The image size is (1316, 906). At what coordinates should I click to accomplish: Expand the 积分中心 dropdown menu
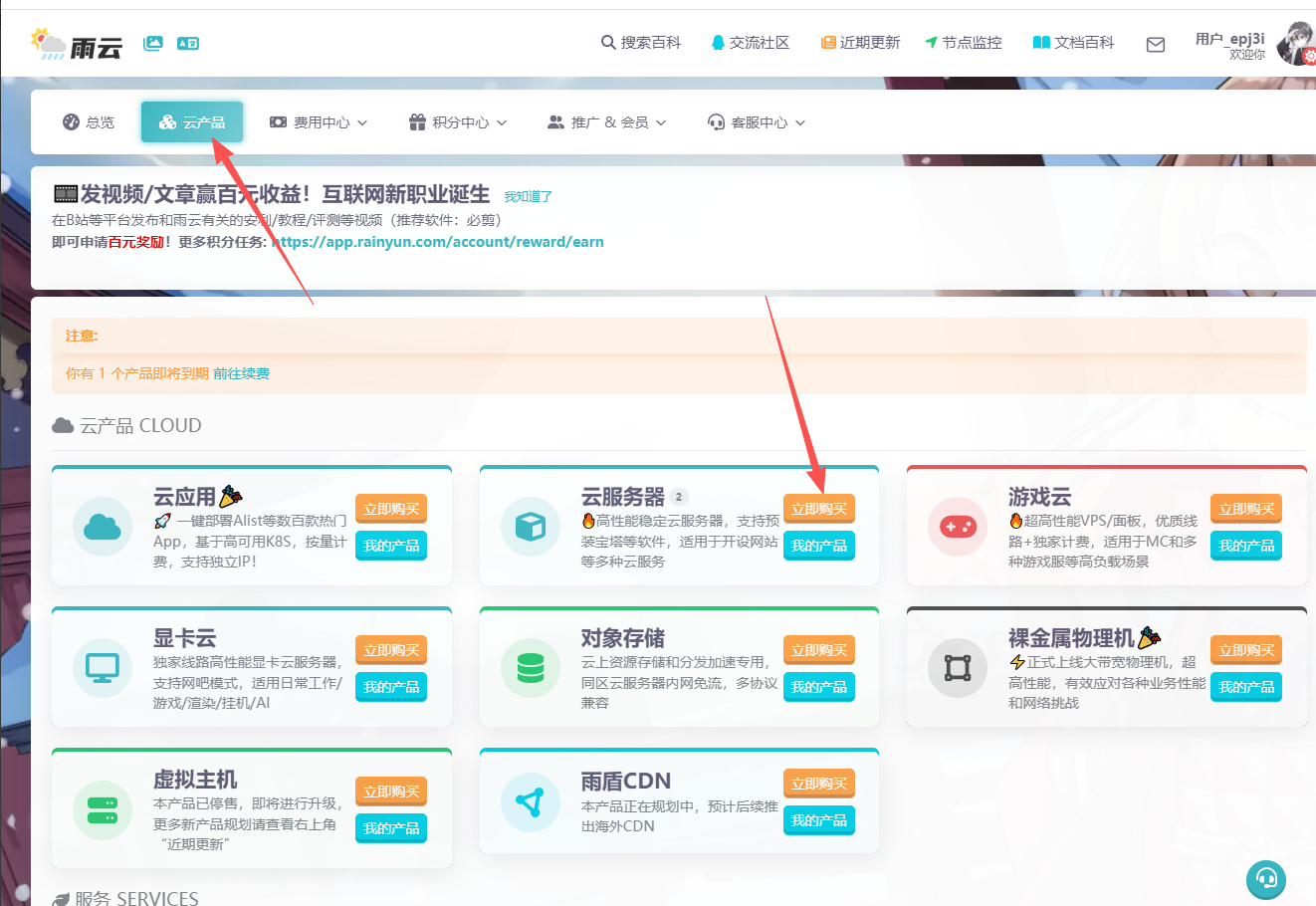pyautogui.click(x=458, y=122)
